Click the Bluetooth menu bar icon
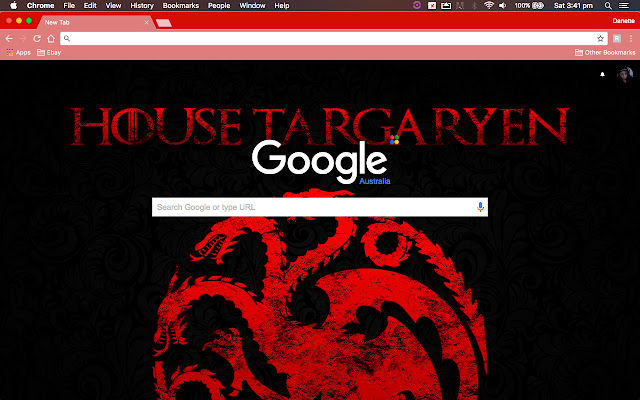The width and height of the screenshot is (640, 400). [x=474, y=6]
